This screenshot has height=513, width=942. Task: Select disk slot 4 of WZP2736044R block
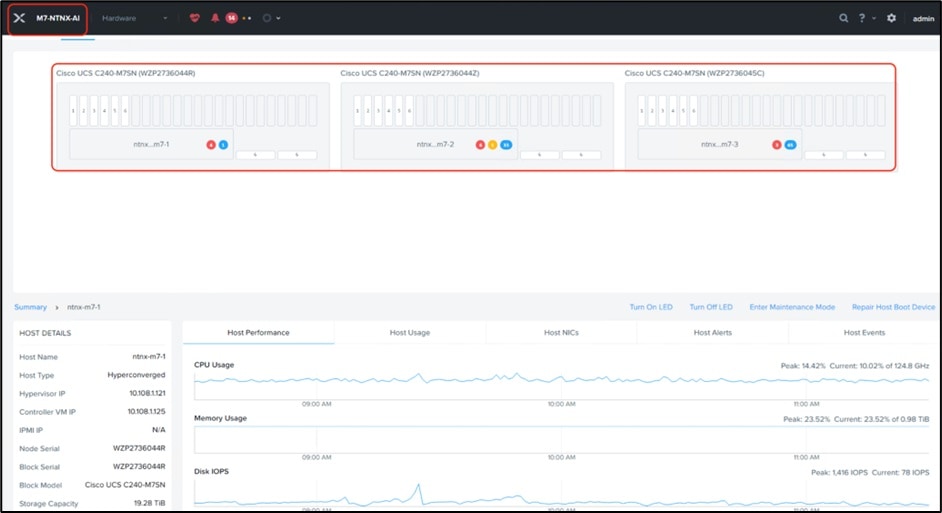coord(105,111)
